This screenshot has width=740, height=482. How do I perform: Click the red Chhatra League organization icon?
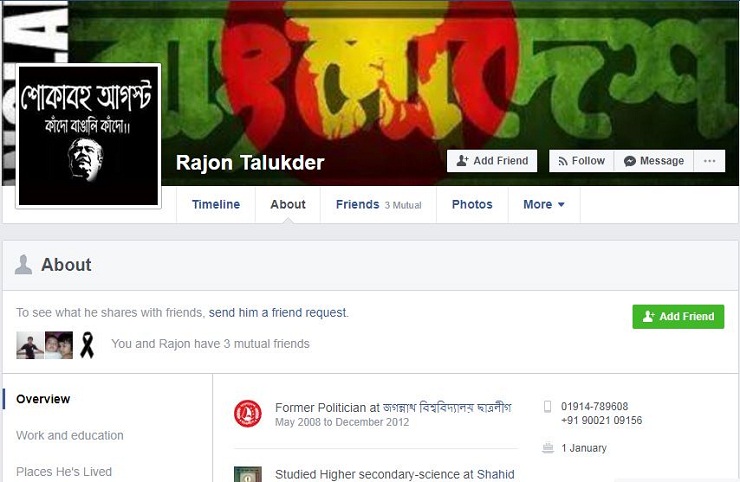point(248,414)
